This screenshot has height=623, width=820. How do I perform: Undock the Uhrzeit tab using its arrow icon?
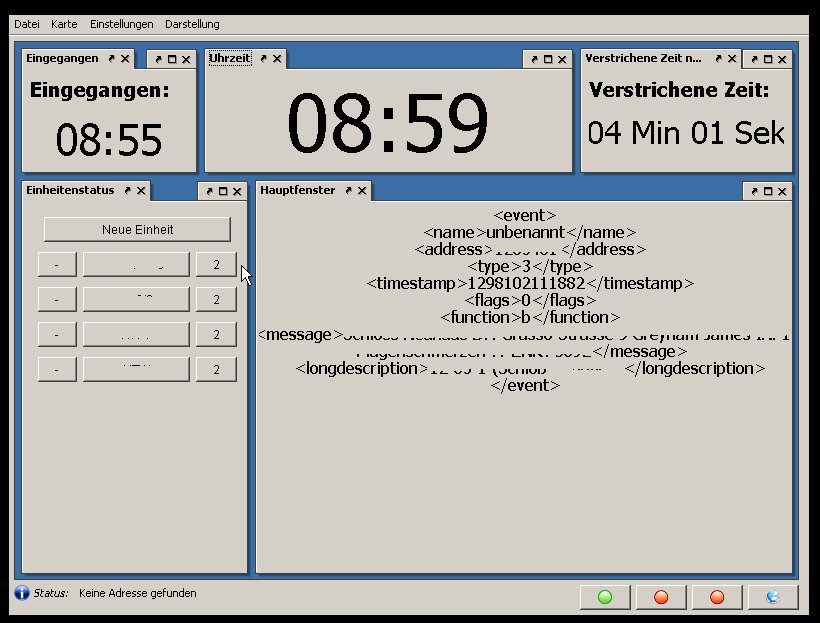point(263,59)
